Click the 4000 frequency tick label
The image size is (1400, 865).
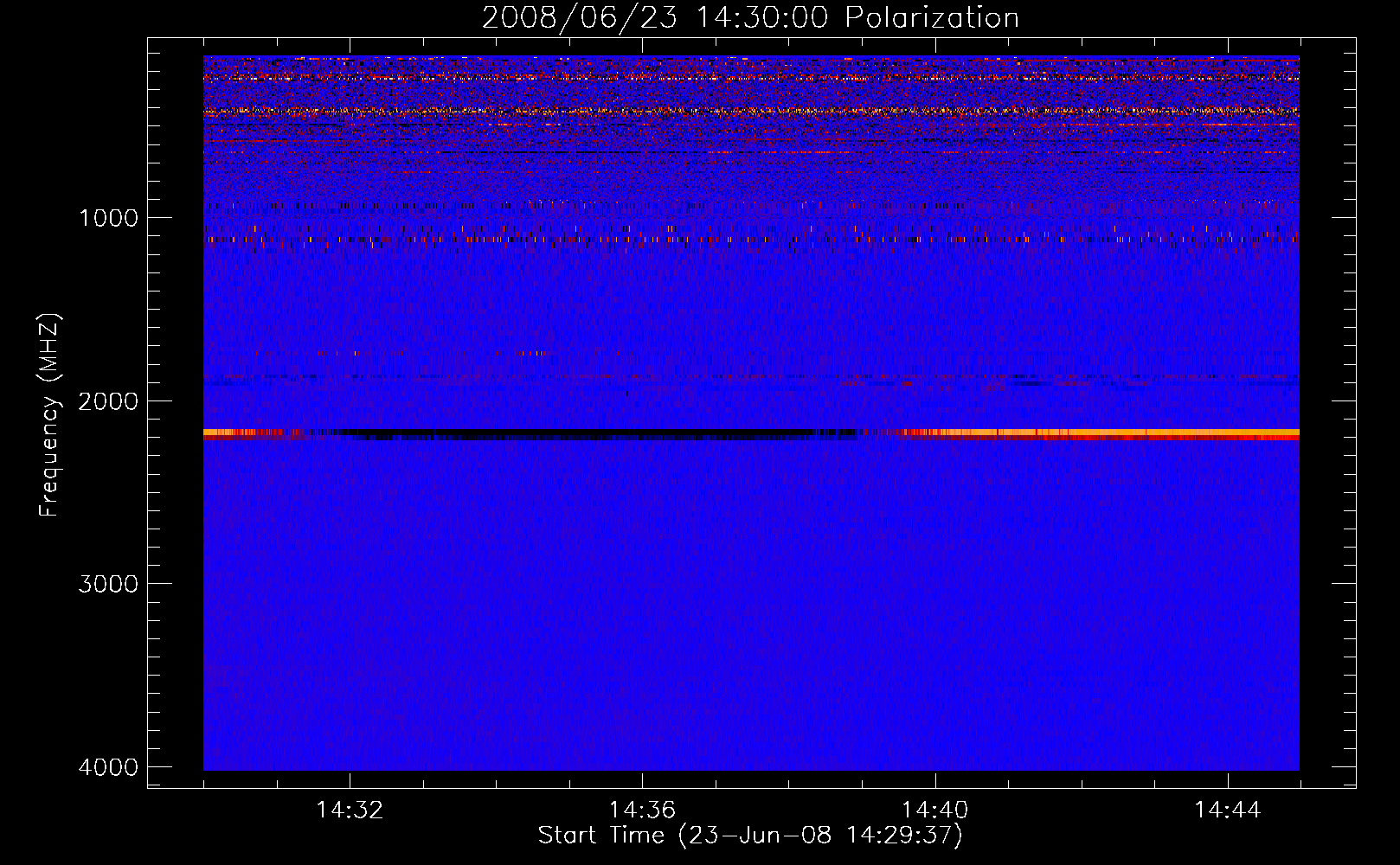point(108,767)
